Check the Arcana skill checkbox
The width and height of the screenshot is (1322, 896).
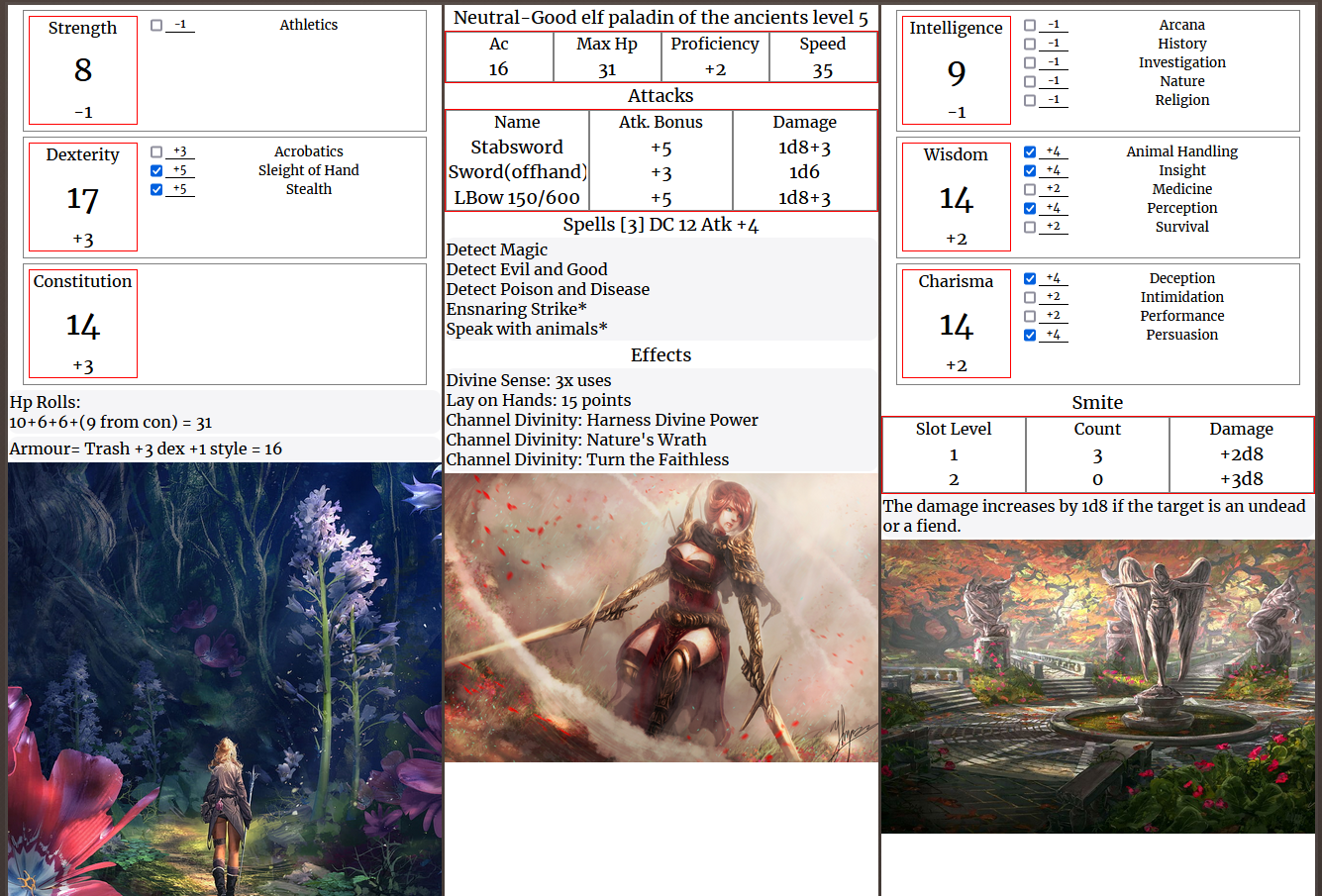click(1030, 25)
